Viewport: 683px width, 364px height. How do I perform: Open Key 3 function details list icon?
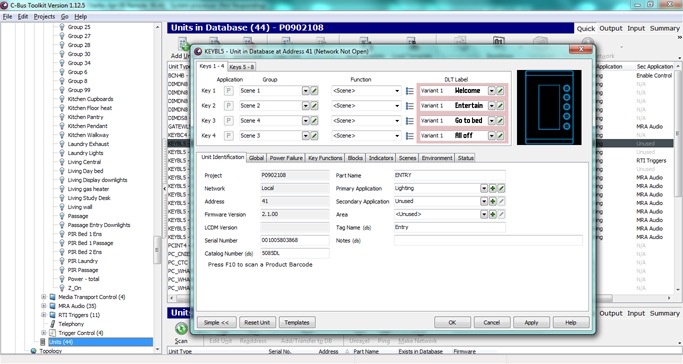pyautogui.click(x=409, y=121)
